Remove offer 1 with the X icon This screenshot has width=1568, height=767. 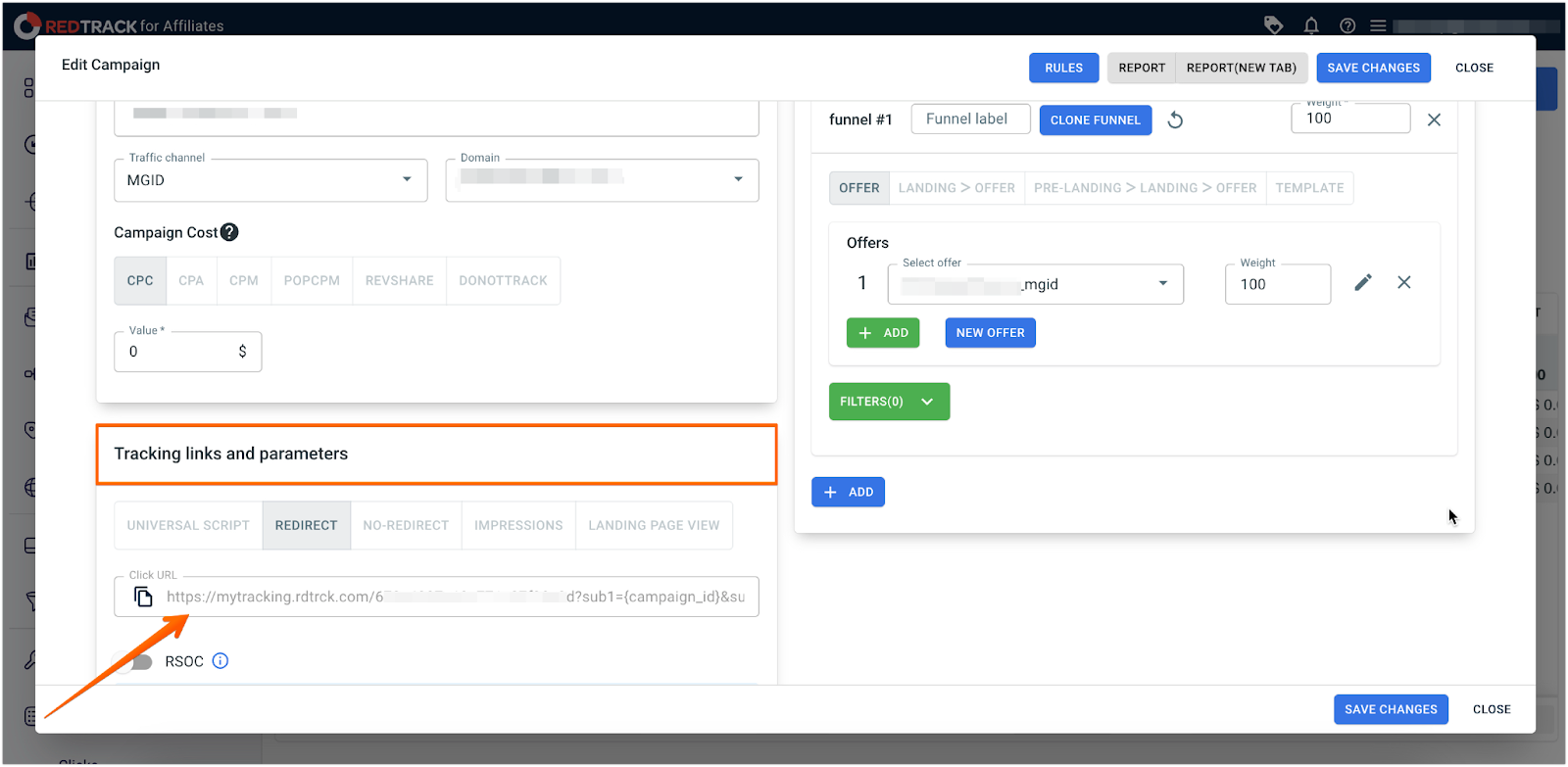pyautogui.click(x=1403, y=283)
